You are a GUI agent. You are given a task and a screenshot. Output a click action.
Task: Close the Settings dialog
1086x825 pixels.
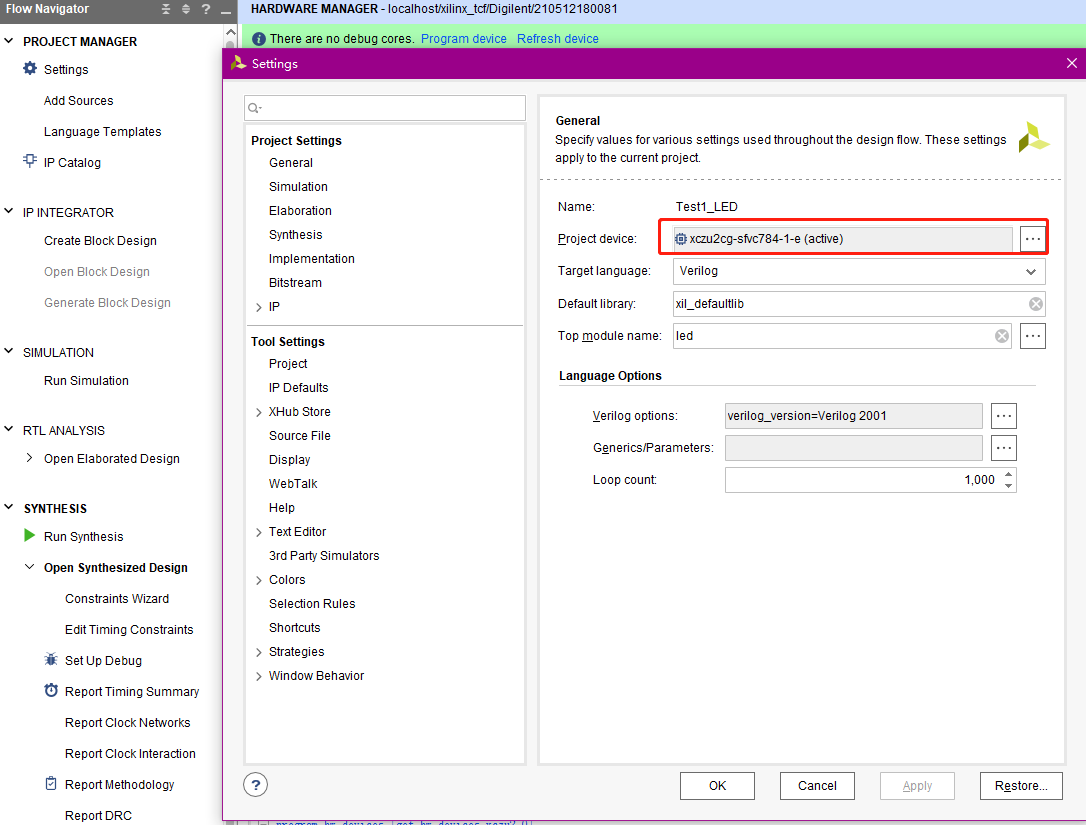click(x=1071, y=63)
